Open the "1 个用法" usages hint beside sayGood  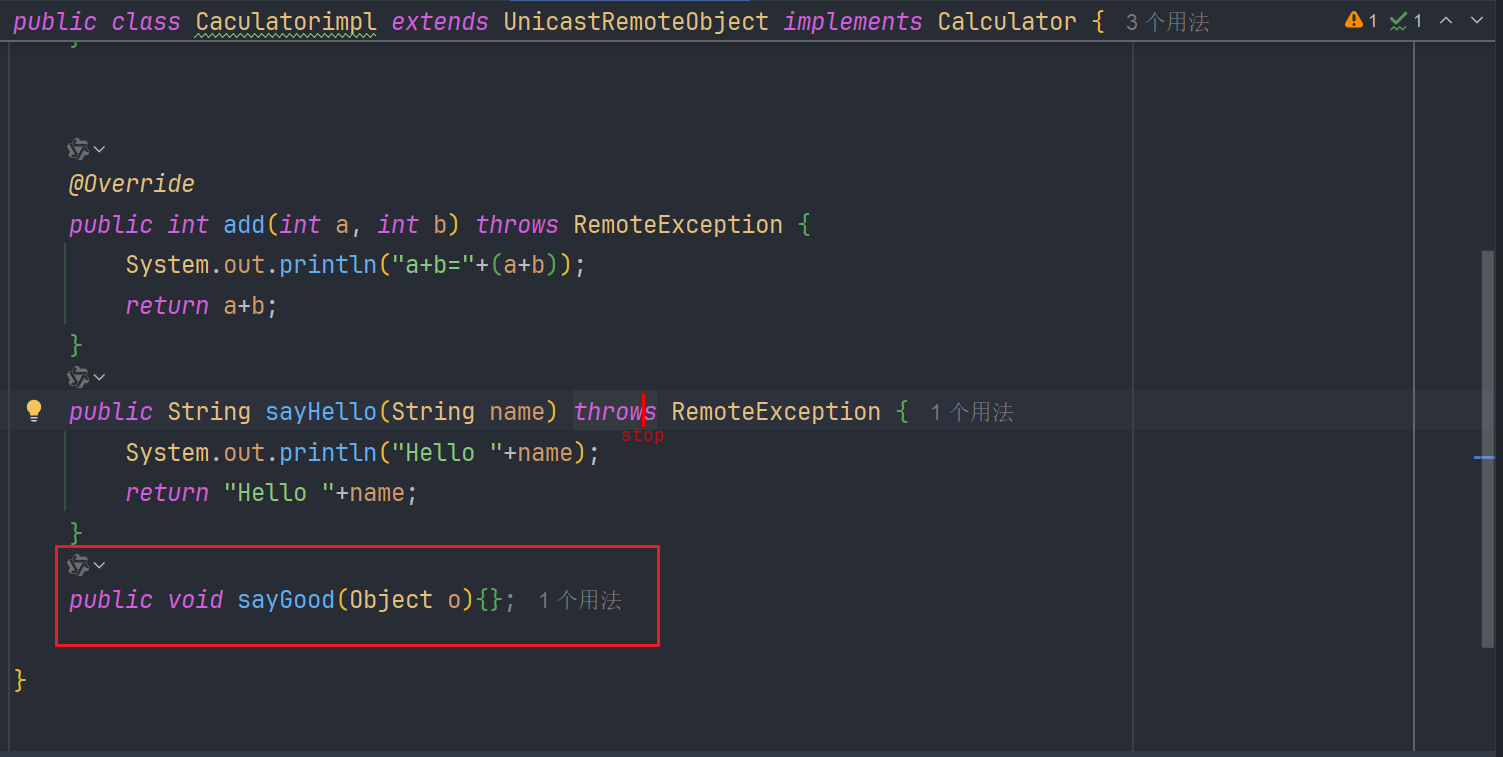(579, 600)
